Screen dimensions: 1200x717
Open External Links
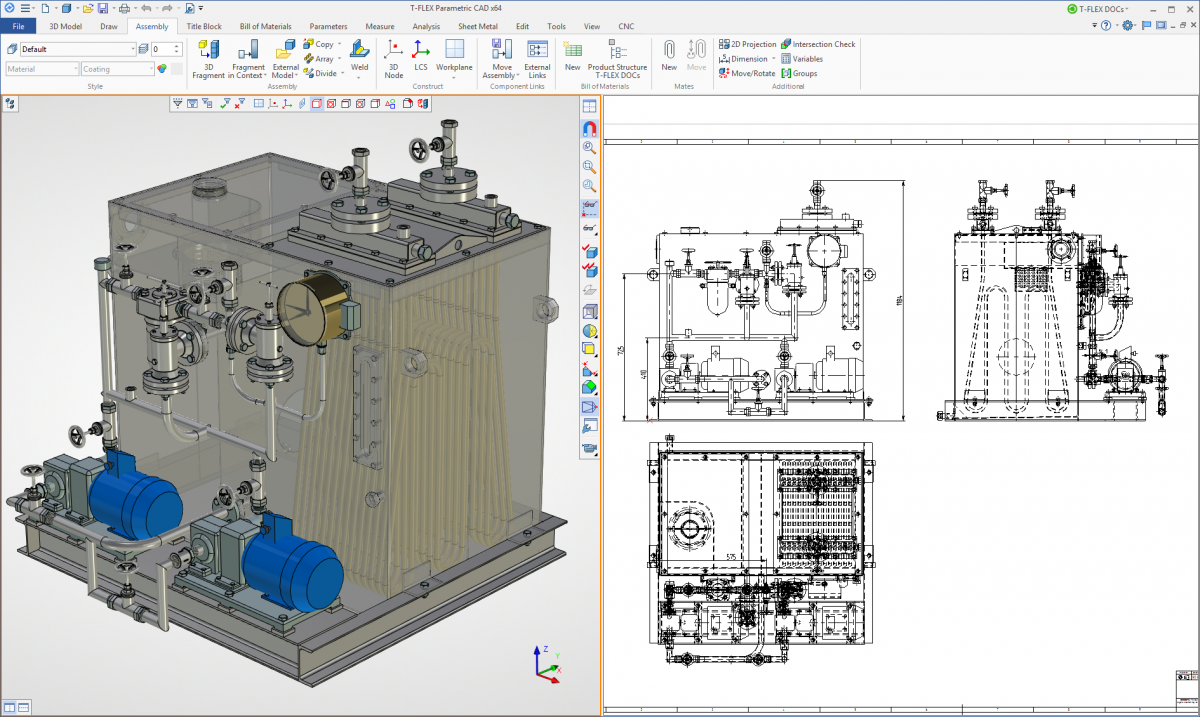pos(537,59)
